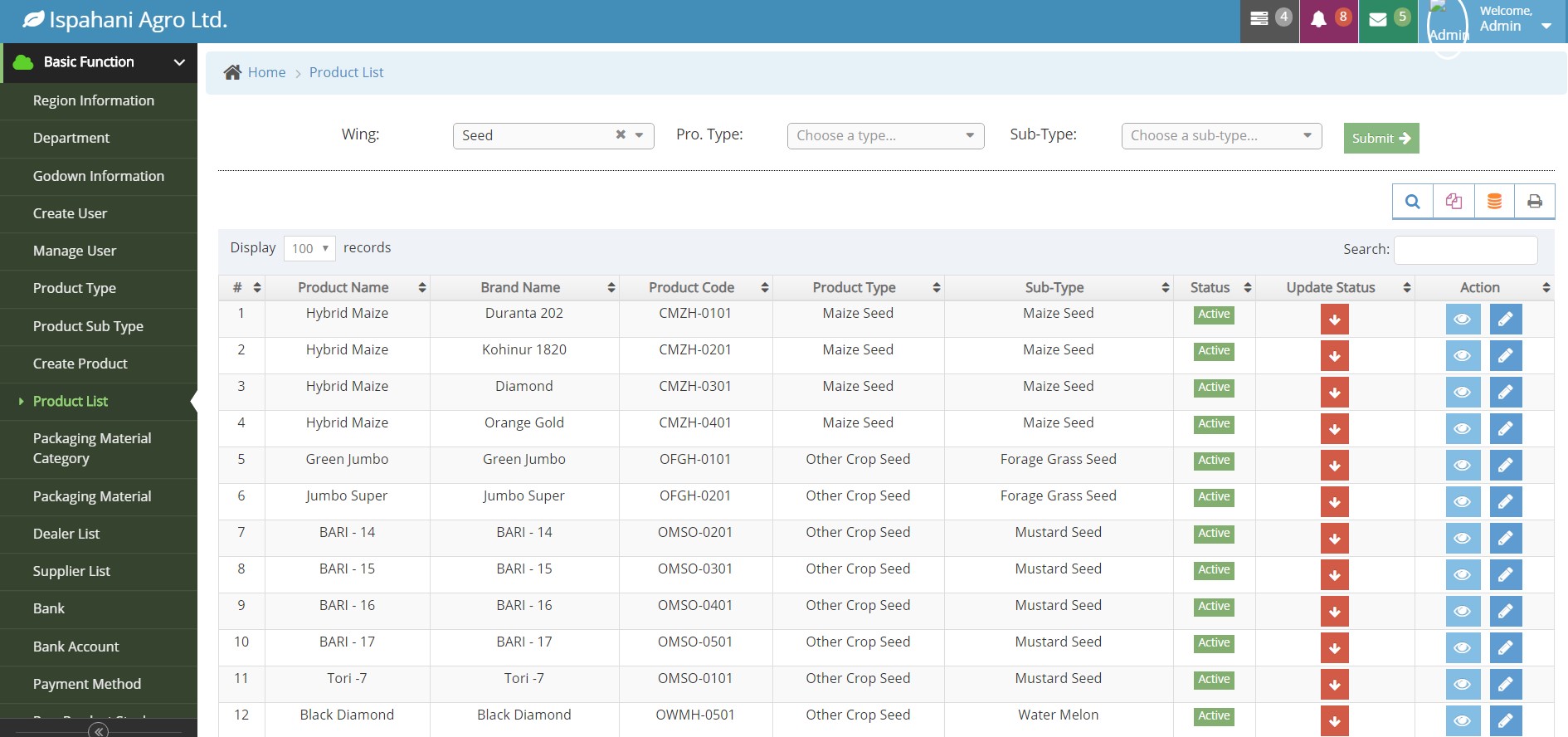The width and height of the screenshot is (1568, 737).
Task: Open Create Product in the sidebar
Action: click(x=80, y=364)
